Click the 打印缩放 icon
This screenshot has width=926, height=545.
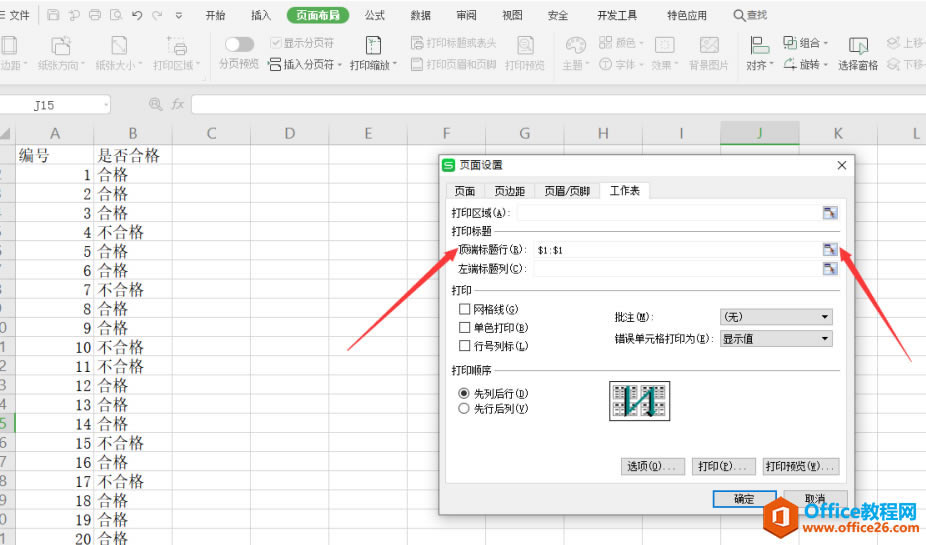pos(373,45)
